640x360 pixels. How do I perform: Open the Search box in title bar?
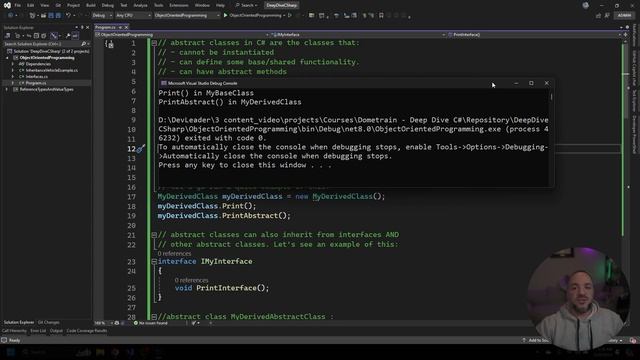coord(247,5)
